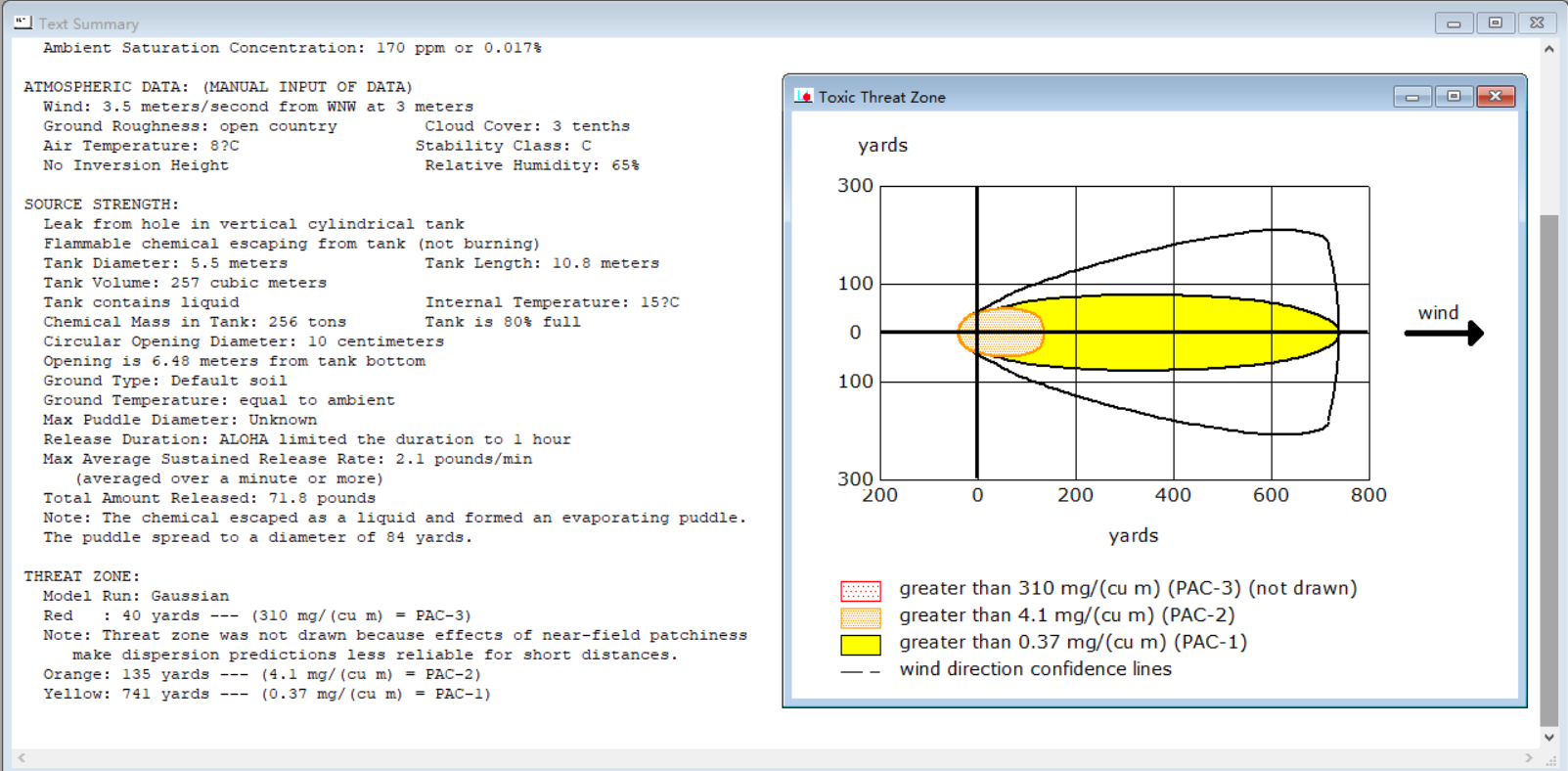This screenshot has height=771, width=1568.
Task: Click the 'Tank Volume: 257 cubic meters' line
Action: coord(185,283)
